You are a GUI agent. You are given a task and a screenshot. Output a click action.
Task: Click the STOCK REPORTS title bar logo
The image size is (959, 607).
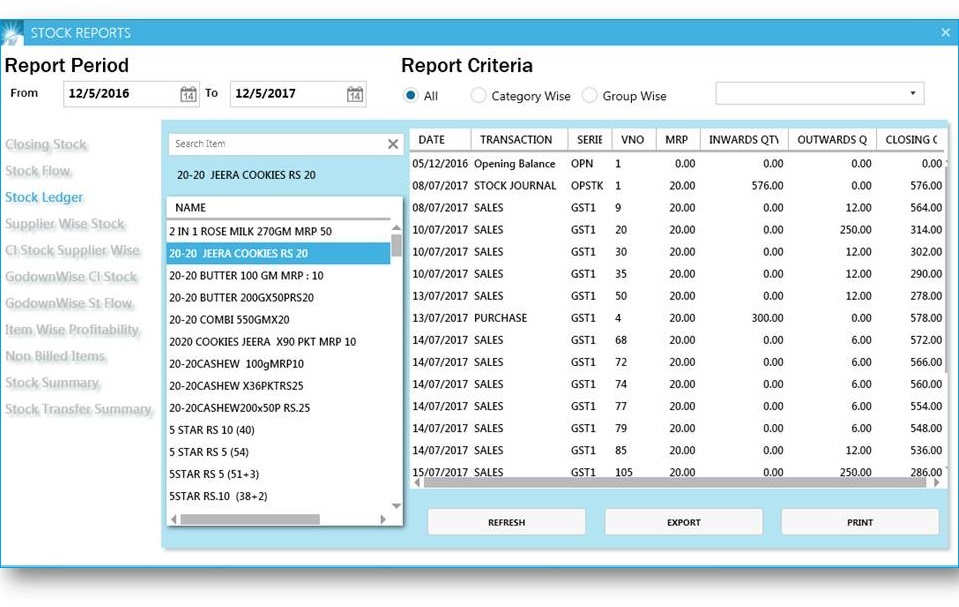pyautogui.click(x=14, y=31)
